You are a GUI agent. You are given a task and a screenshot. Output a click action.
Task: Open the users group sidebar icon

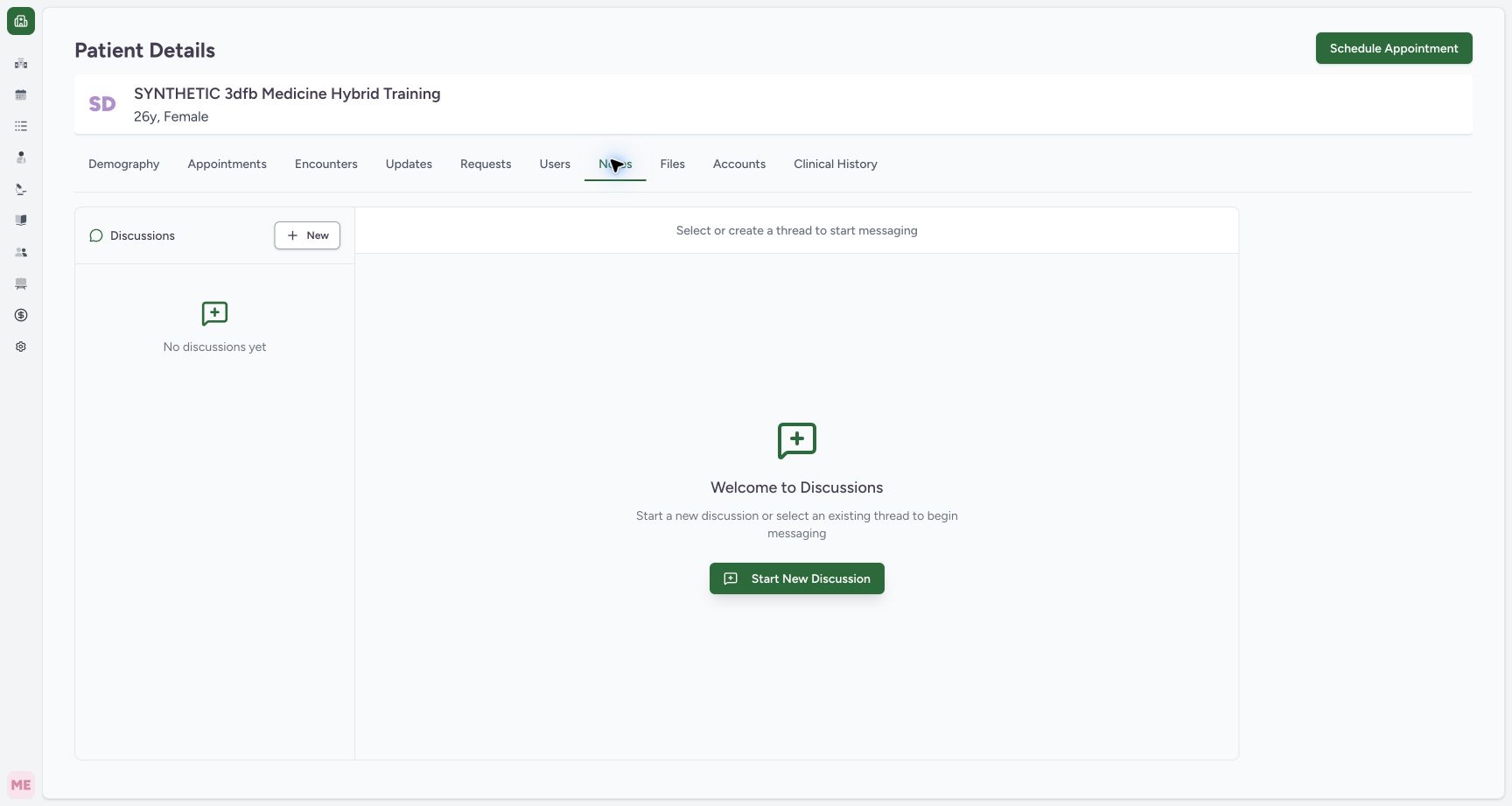pos(21,252)
